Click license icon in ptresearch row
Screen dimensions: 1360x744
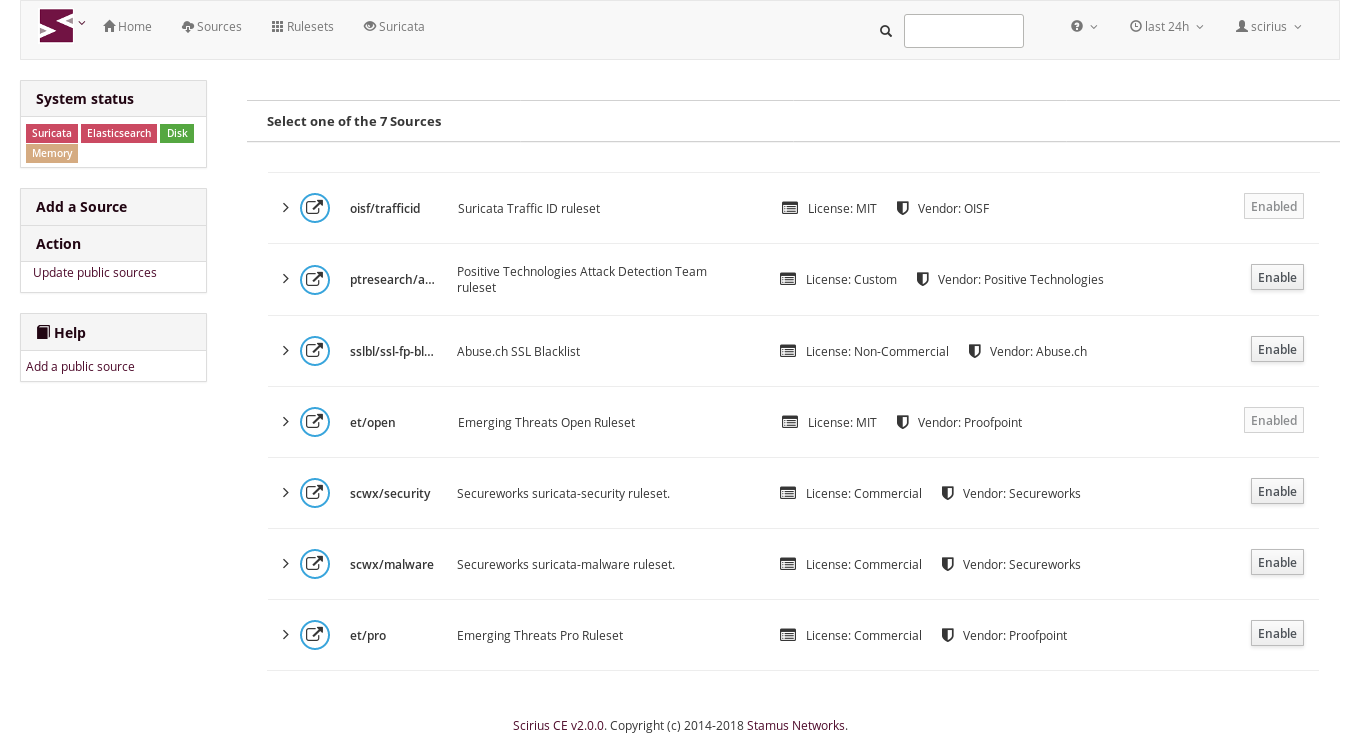click(788, 279)
